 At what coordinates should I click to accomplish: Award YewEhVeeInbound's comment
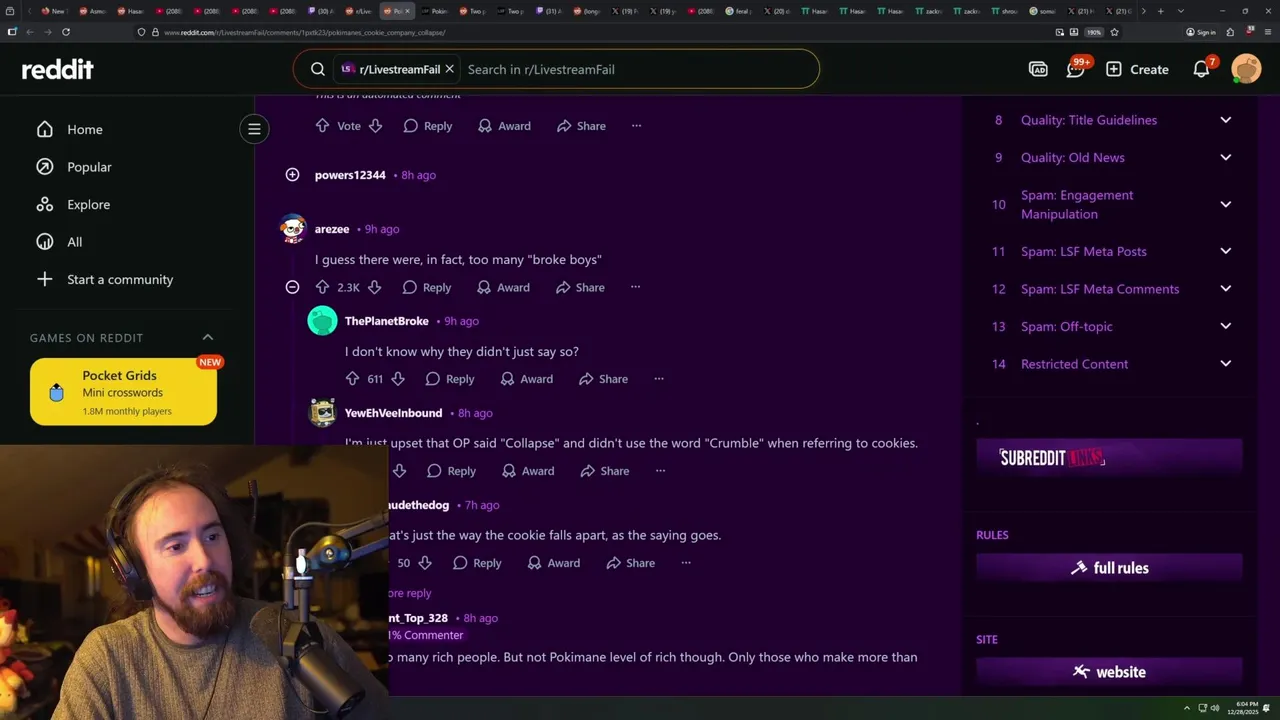click(x=527, y=471)
